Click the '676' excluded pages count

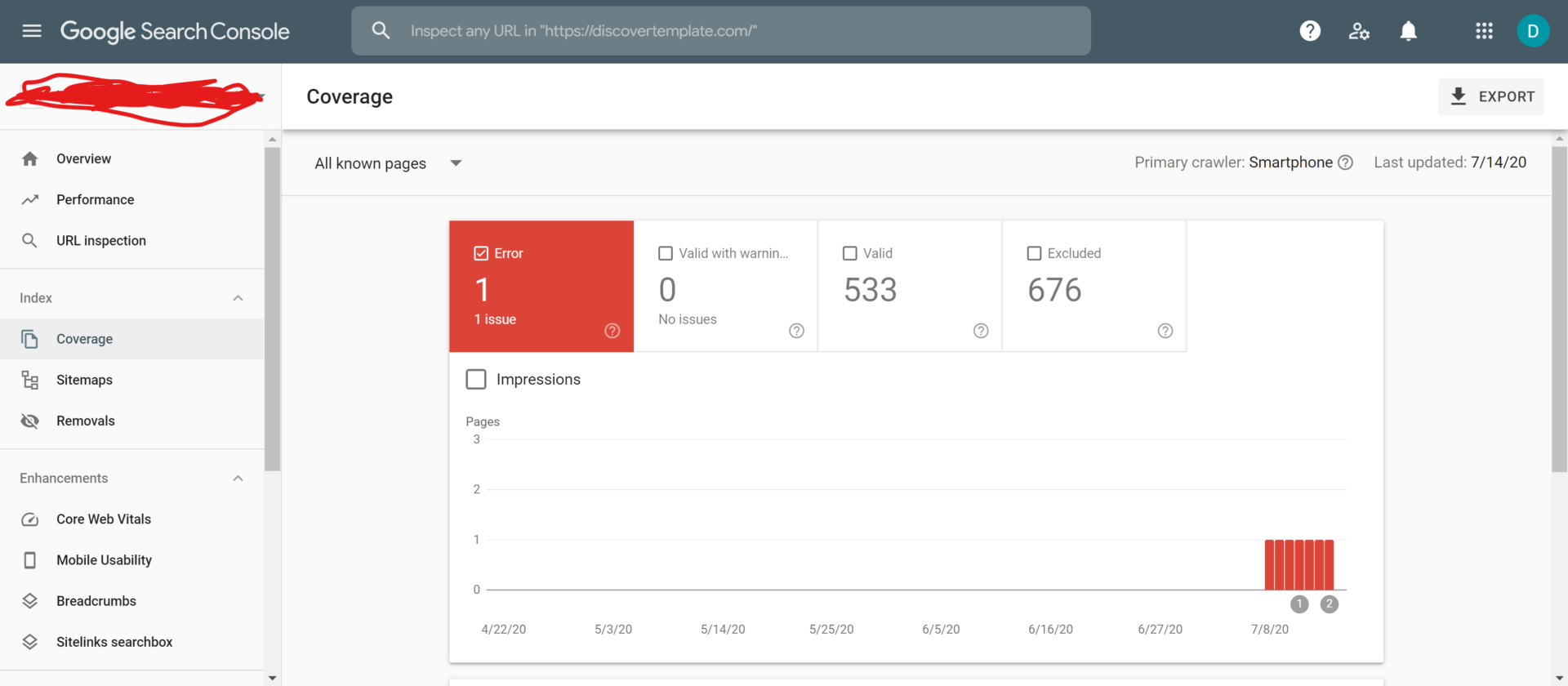[1054, 290]
